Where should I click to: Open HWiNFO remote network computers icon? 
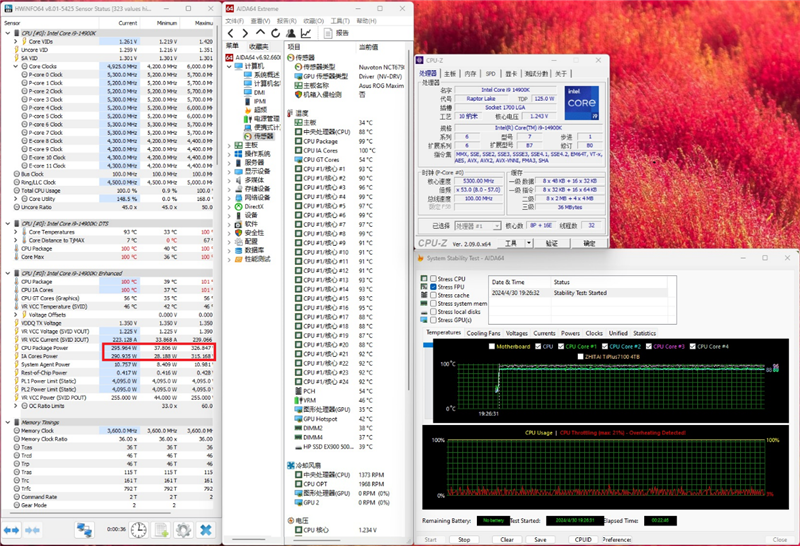[85, 530]
